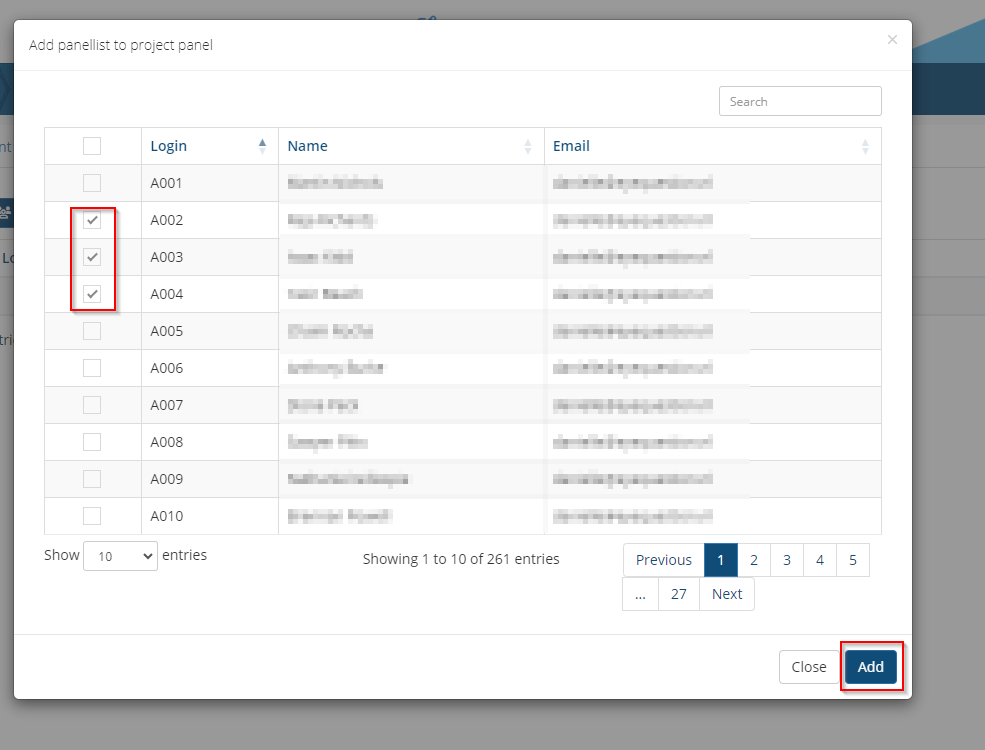
Task: Click the Name column sort icon
Action: pyautogui.click(x=528, y=146)
